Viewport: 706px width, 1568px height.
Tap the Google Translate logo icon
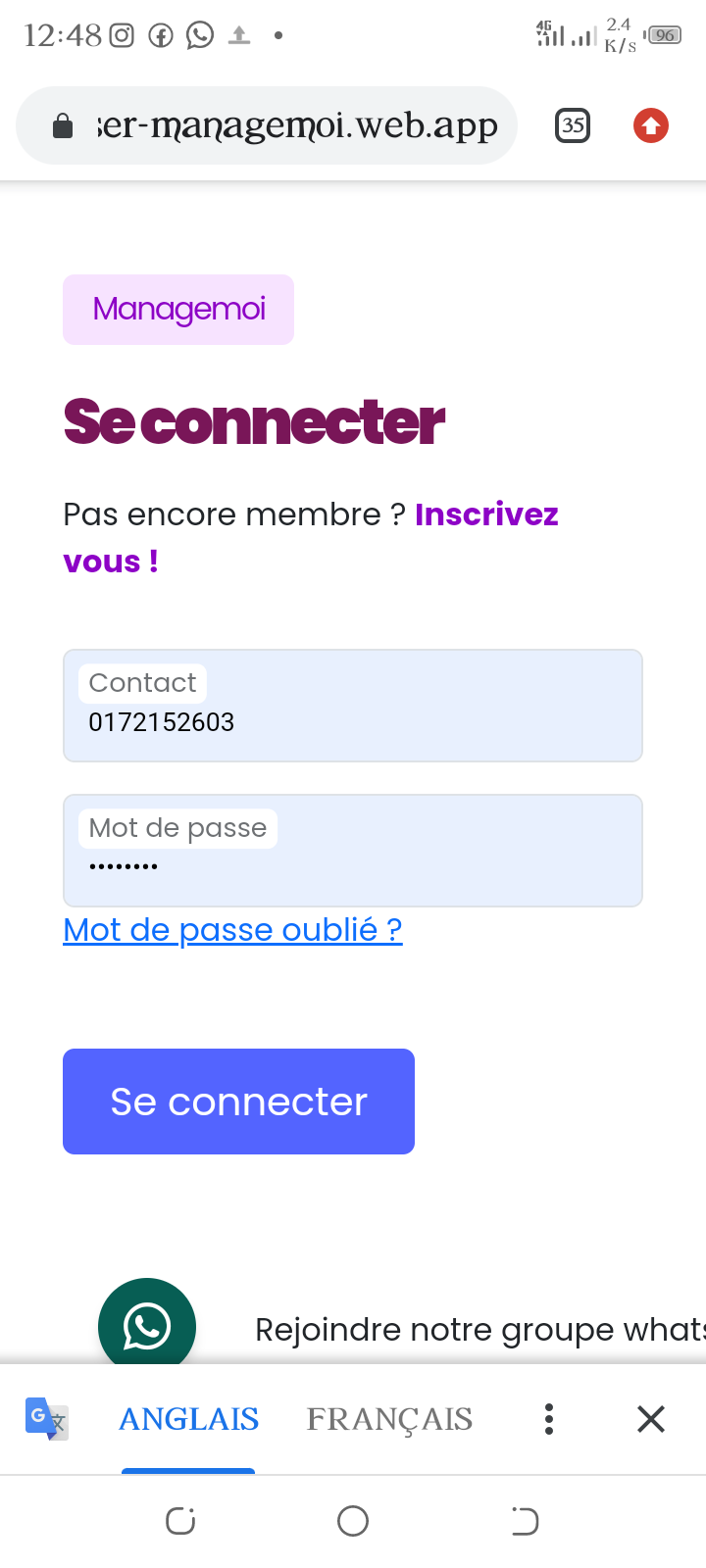tap(46, 1418)
